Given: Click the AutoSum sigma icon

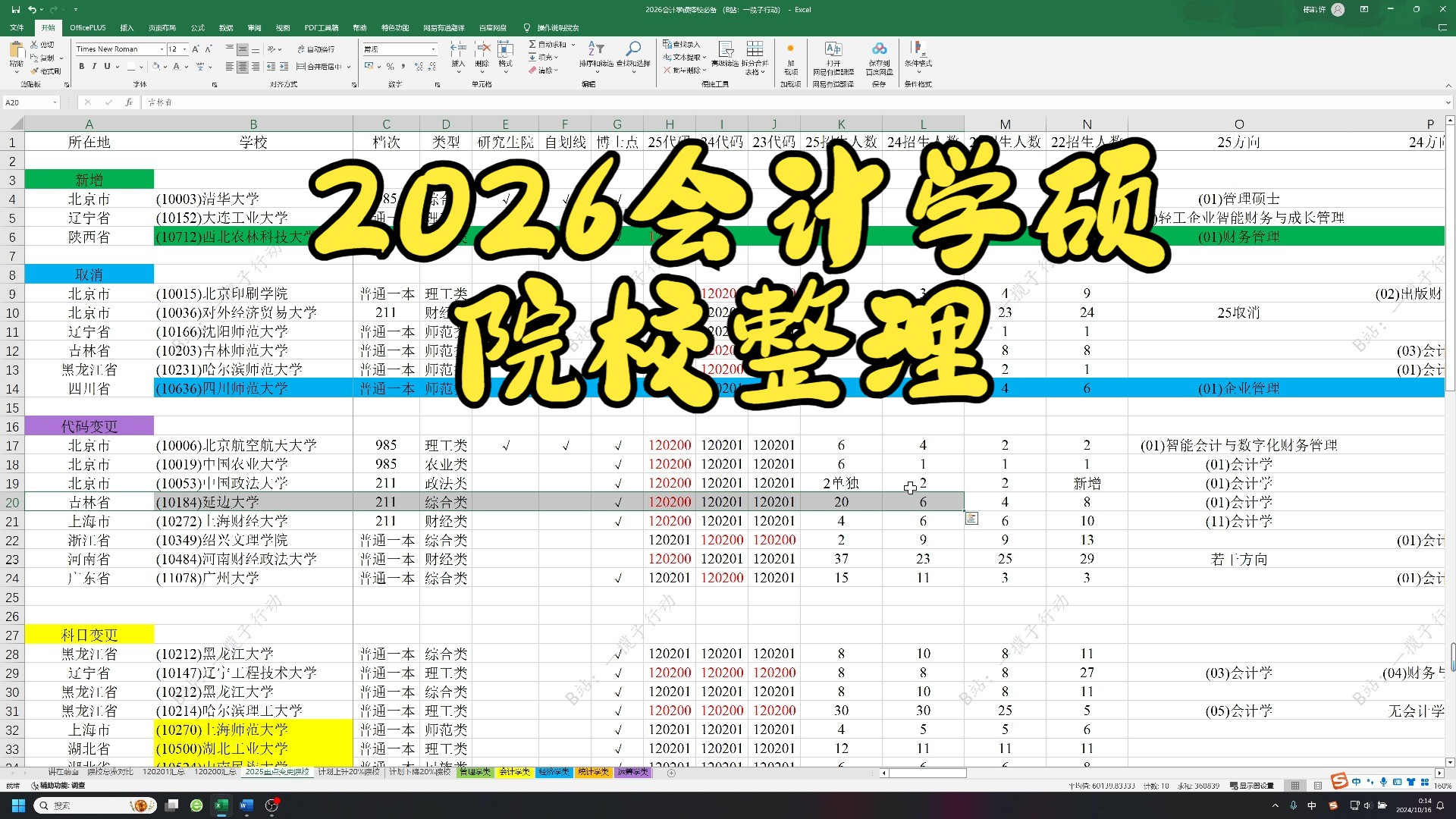Looking at the screenshot, I should point(532,45).
